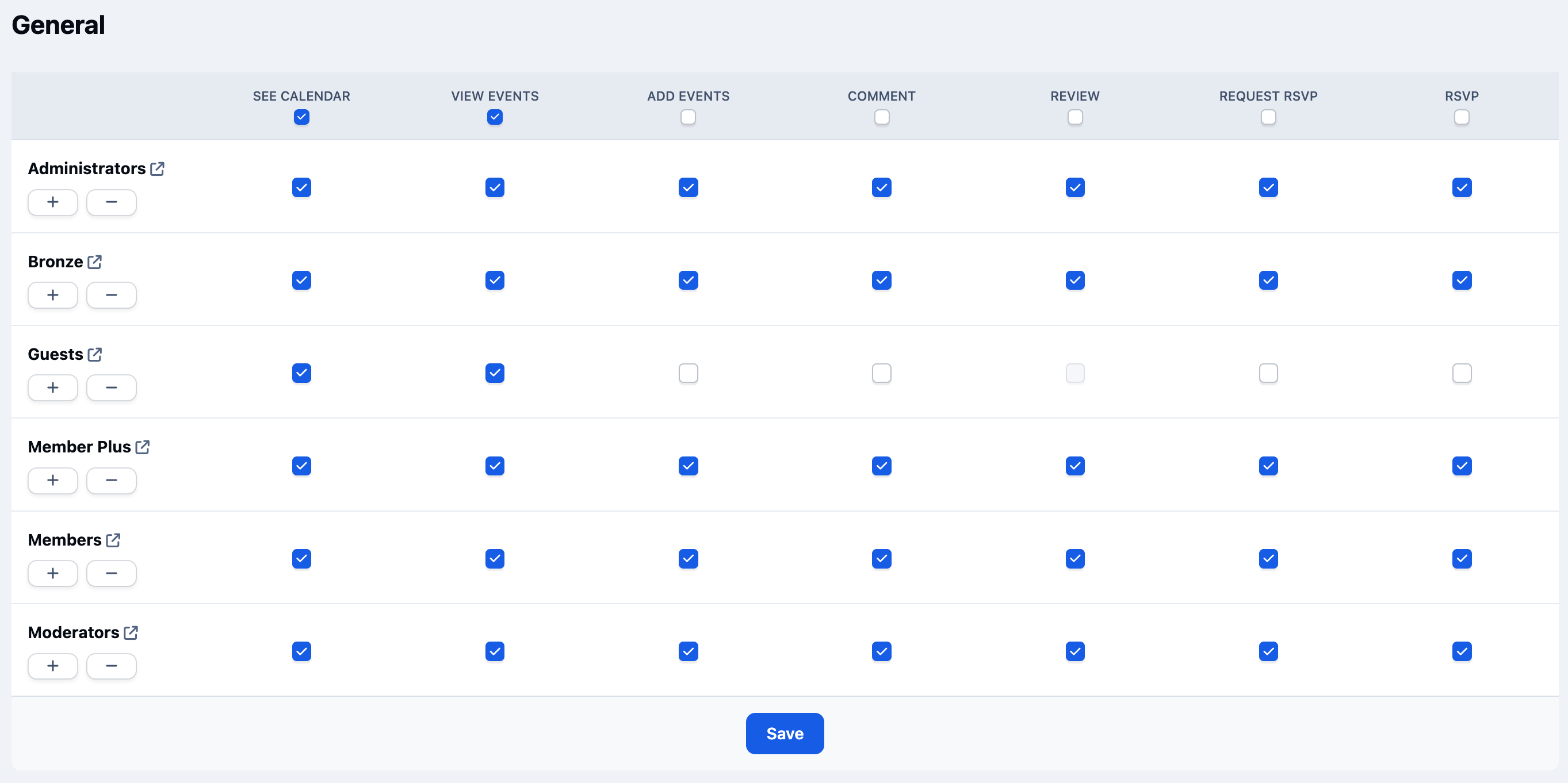Check the ADD EVENTS column header checkbox

pos(688,117)
